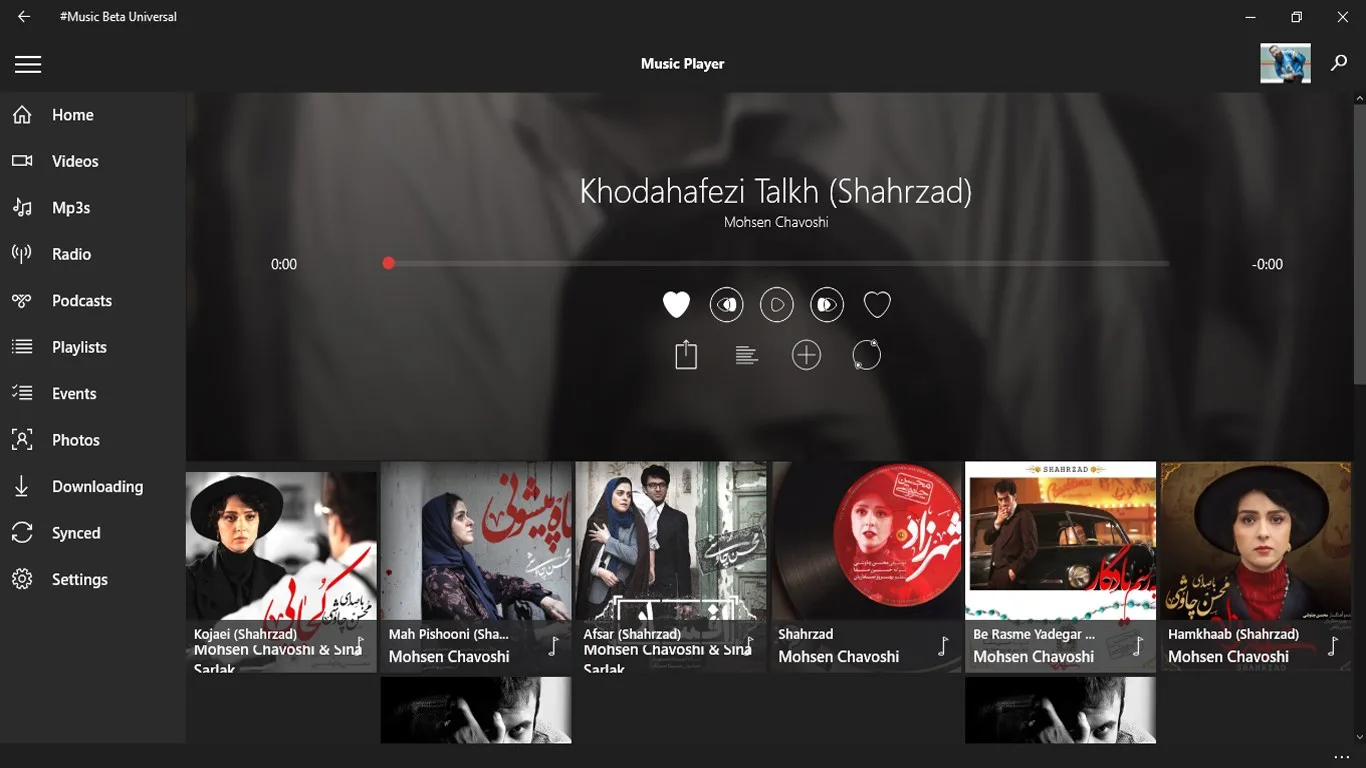Screen dimensions: 1366x768
Task: Open the Mp3s section
Action: click(71, 208)
